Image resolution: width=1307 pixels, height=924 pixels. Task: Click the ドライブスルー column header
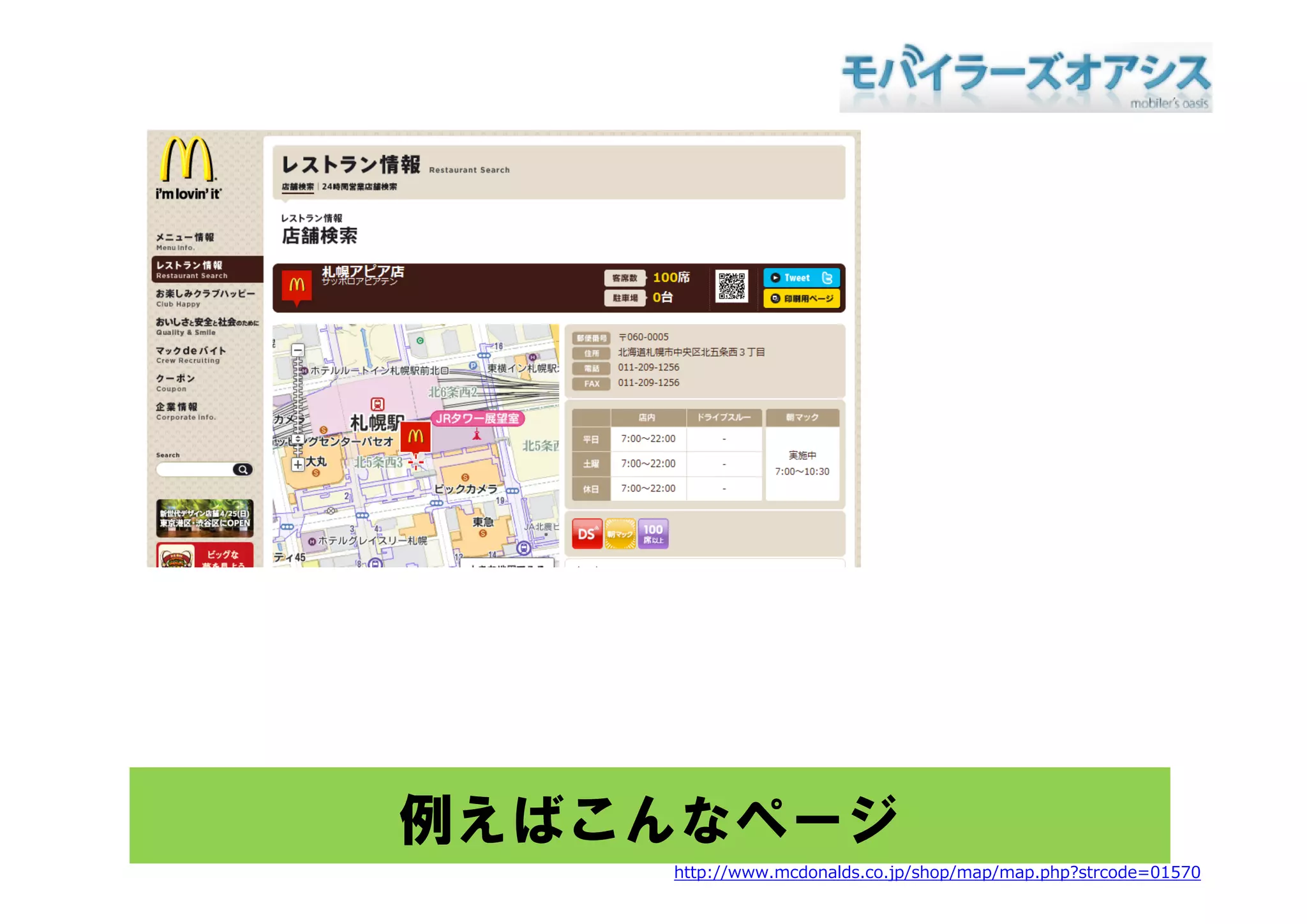pyautogui.click(x=724, y=417)
